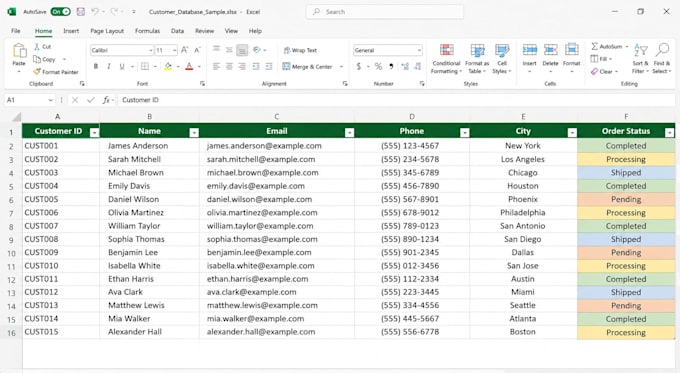The width and height of the screenshot is (680, 373).
Task: Open the Format cells menu icon
Action: pyautogui.click(x=572, y=50)
